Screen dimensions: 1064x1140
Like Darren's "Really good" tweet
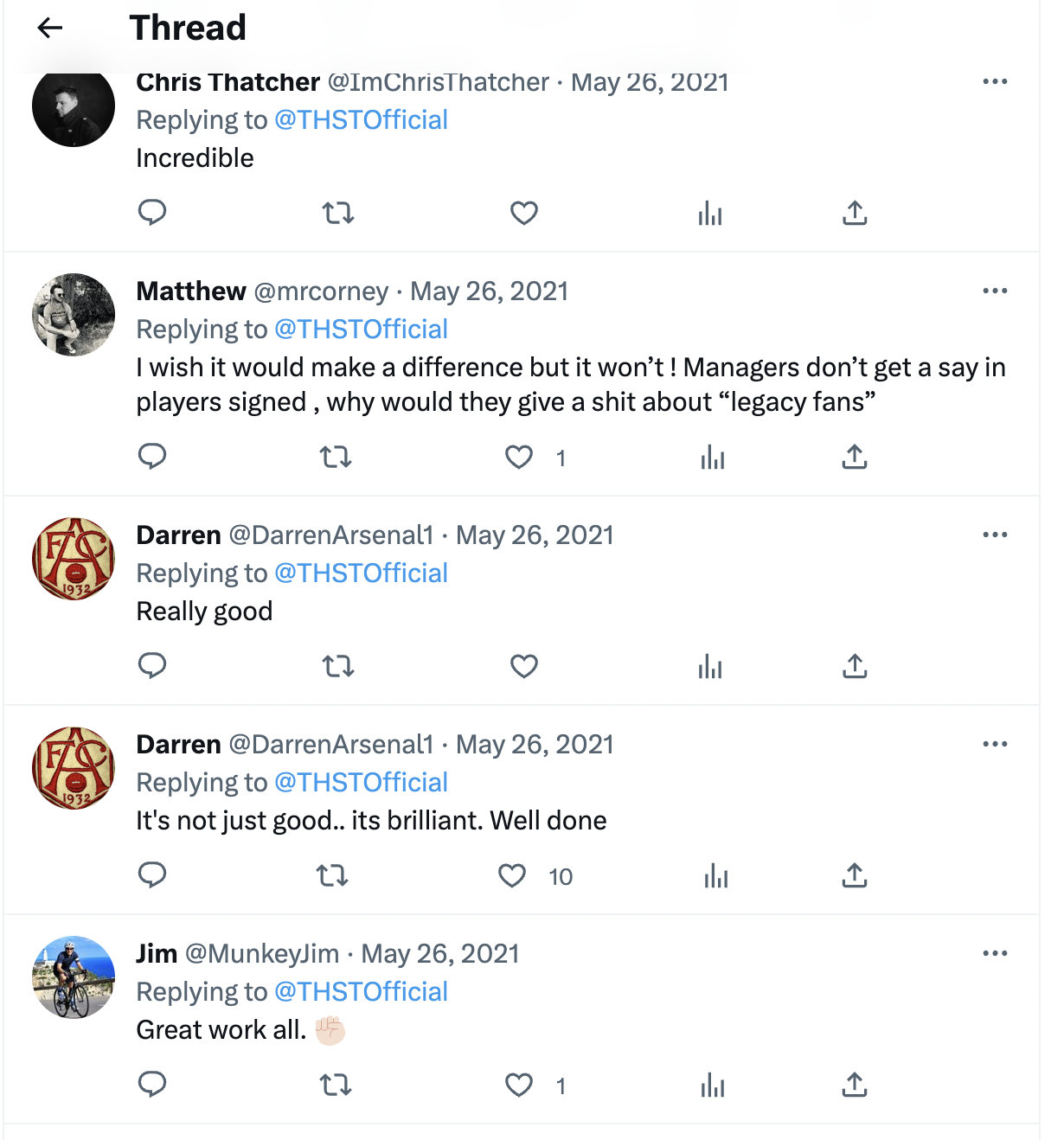point(524,666)
